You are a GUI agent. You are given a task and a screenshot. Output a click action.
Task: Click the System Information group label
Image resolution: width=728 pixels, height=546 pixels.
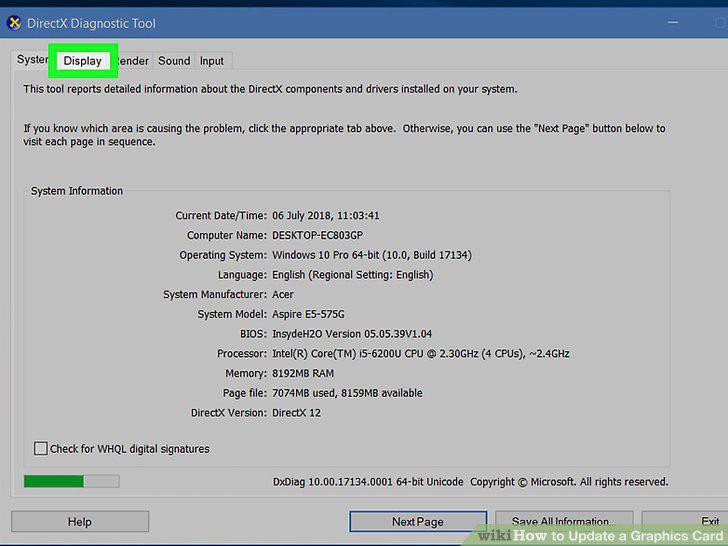point(77,191)
